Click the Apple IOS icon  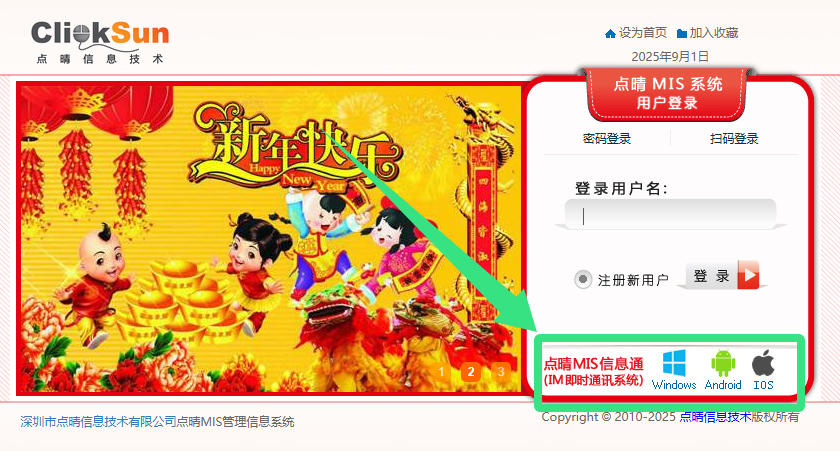click(x=763, y=364)
